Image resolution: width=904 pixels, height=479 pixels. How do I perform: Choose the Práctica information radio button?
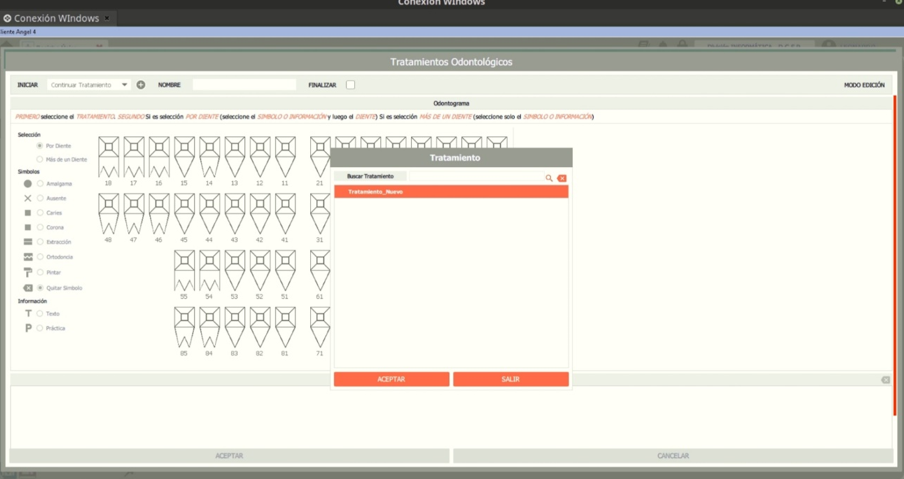tap(40, 328)
